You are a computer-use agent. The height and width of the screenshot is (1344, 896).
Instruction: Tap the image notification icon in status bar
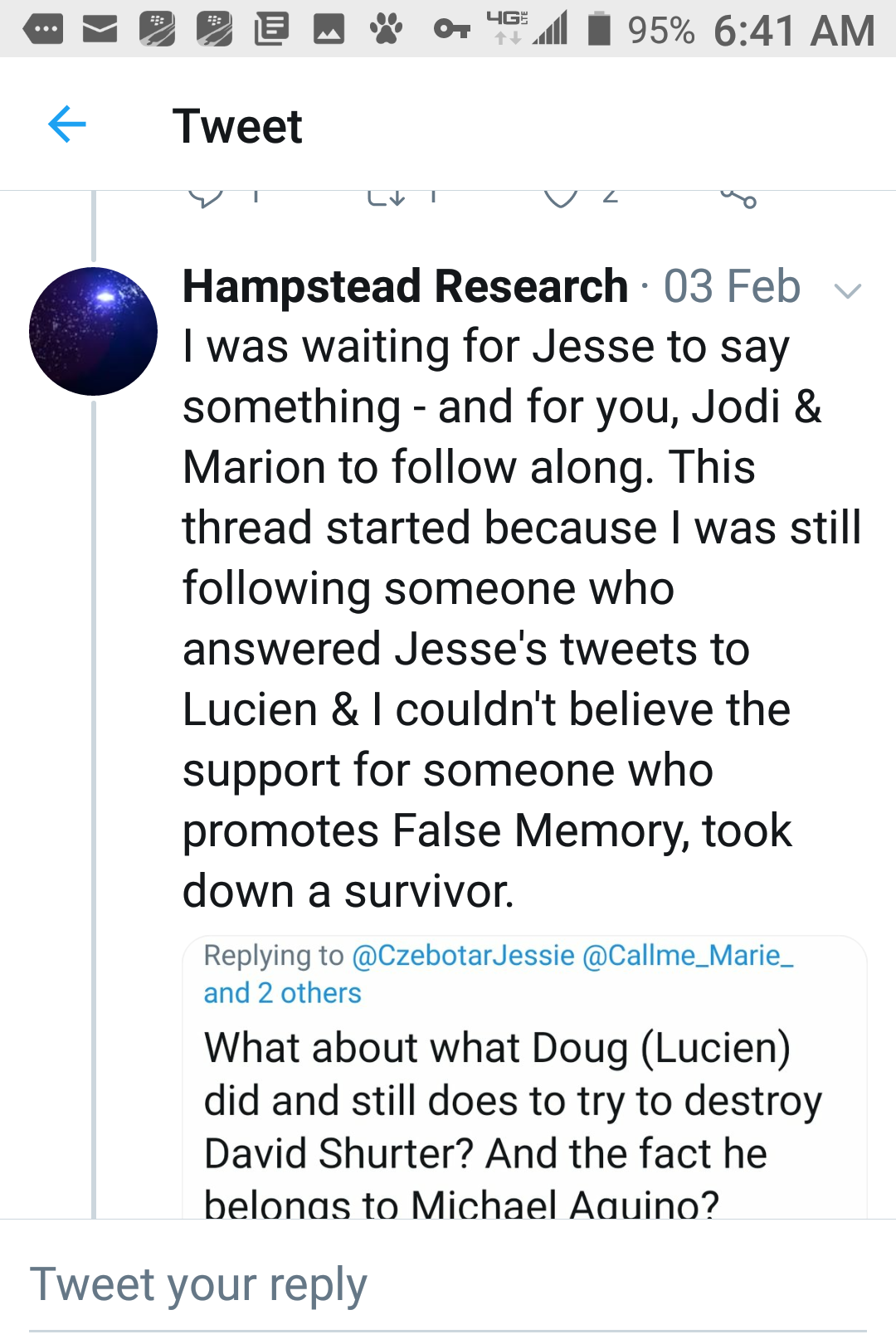point(329,30)
